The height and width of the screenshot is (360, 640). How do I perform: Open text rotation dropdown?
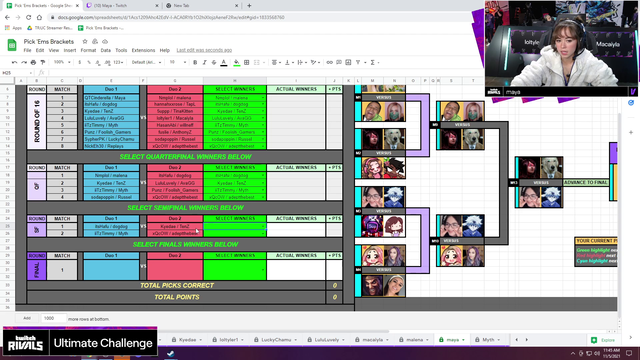click(315, 62)
